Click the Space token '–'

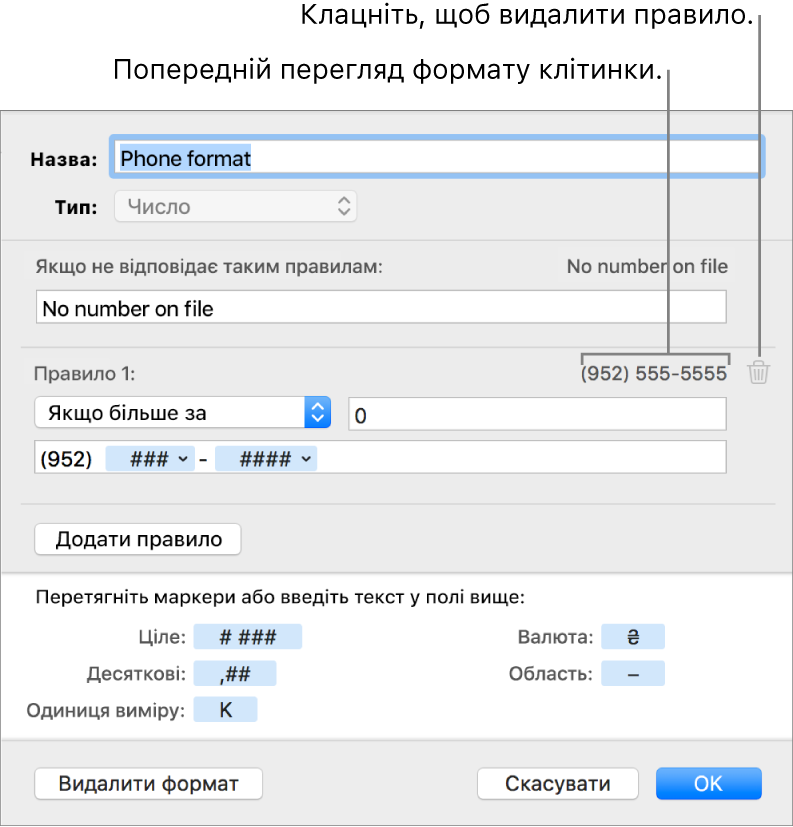(x=632, y=674)
